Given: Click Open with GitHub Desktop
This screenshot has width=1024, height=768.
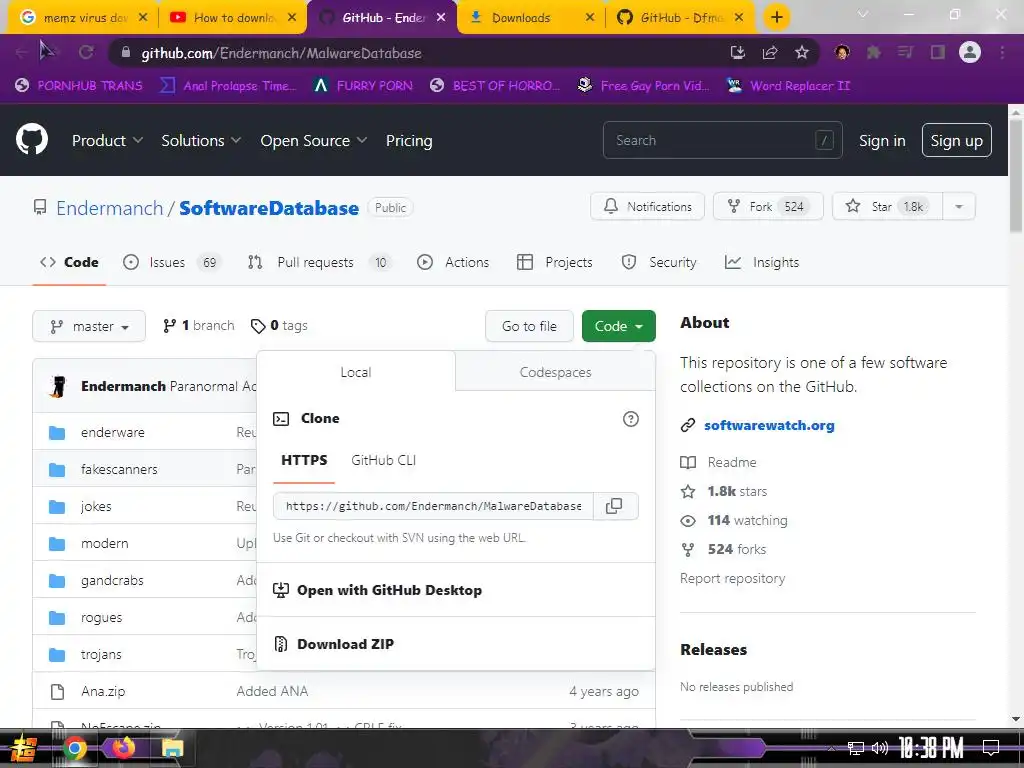Looking at the screenshot, I should (389, 590).
